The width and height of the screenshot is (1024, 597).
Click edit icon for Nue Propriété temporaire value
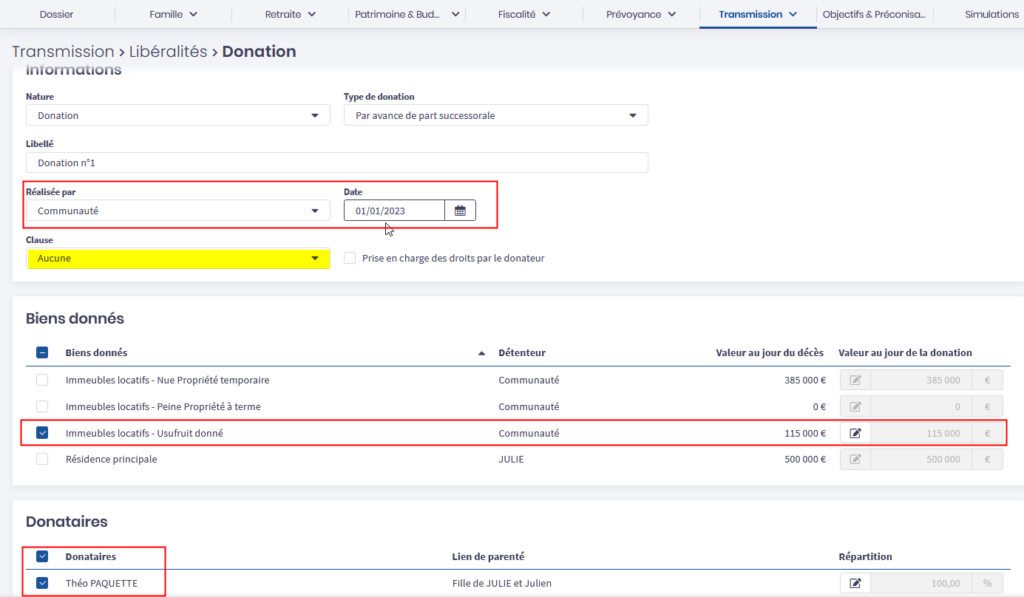[x=855, y=380]
